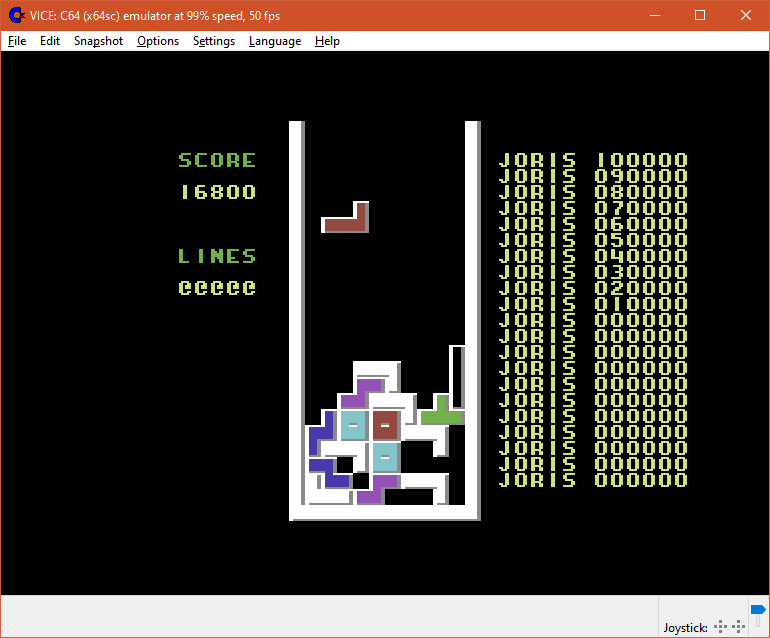
Task: Open the Help menu
Action: 327,41
